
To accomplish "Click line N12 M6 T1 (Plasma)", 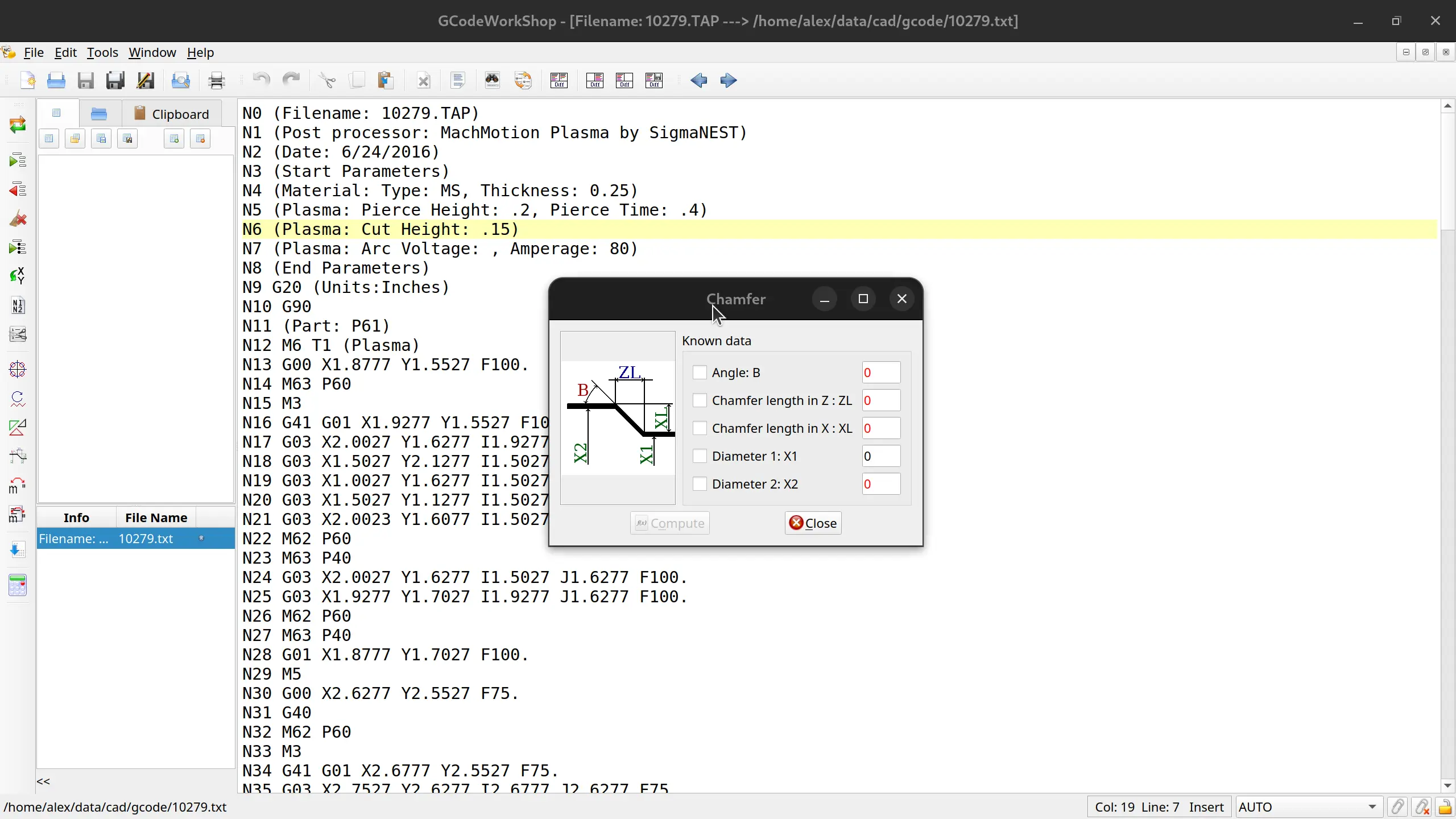I will [331, 345].
